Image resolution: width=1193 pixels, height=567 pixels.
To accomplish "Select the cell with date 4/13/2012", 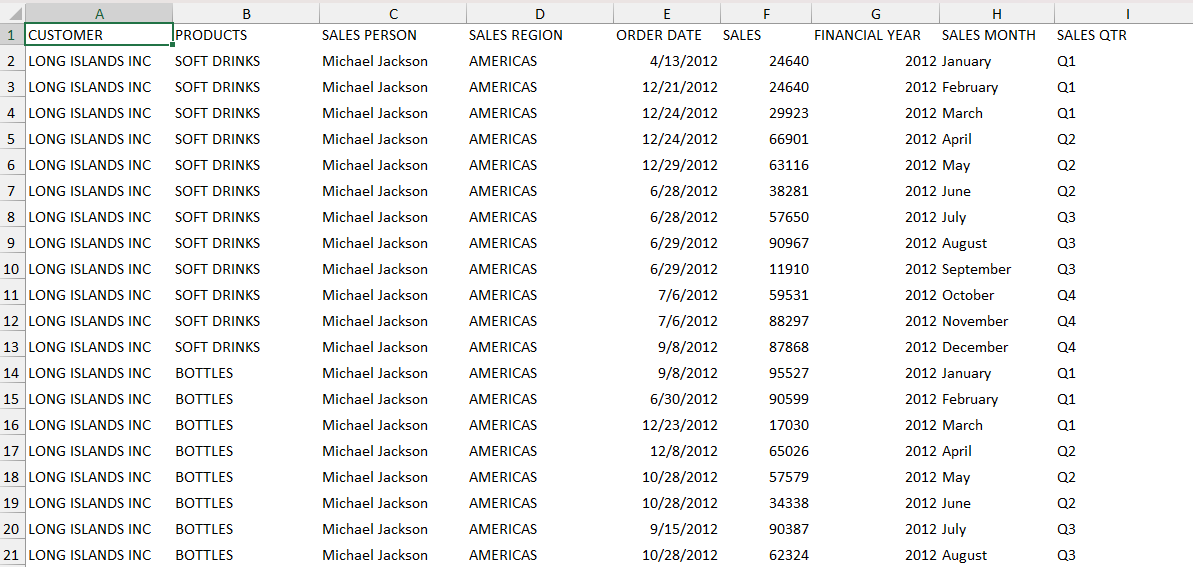I will [667, 61].
